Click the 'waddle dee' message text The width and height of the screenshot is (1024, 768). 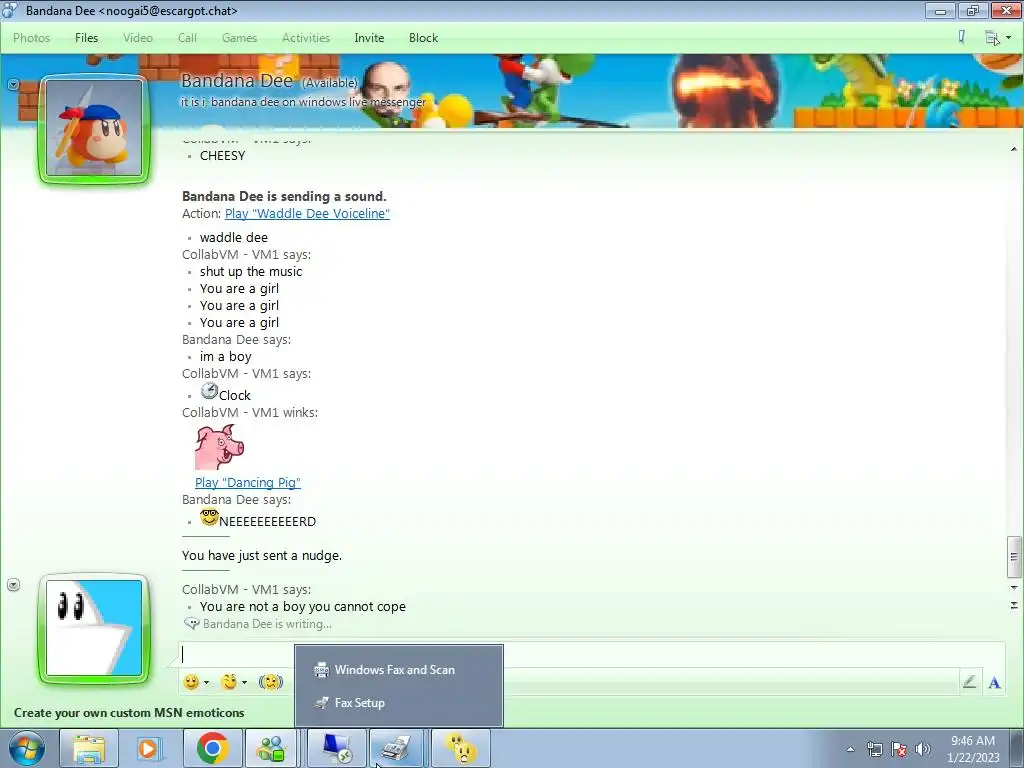tap(234, 238)
